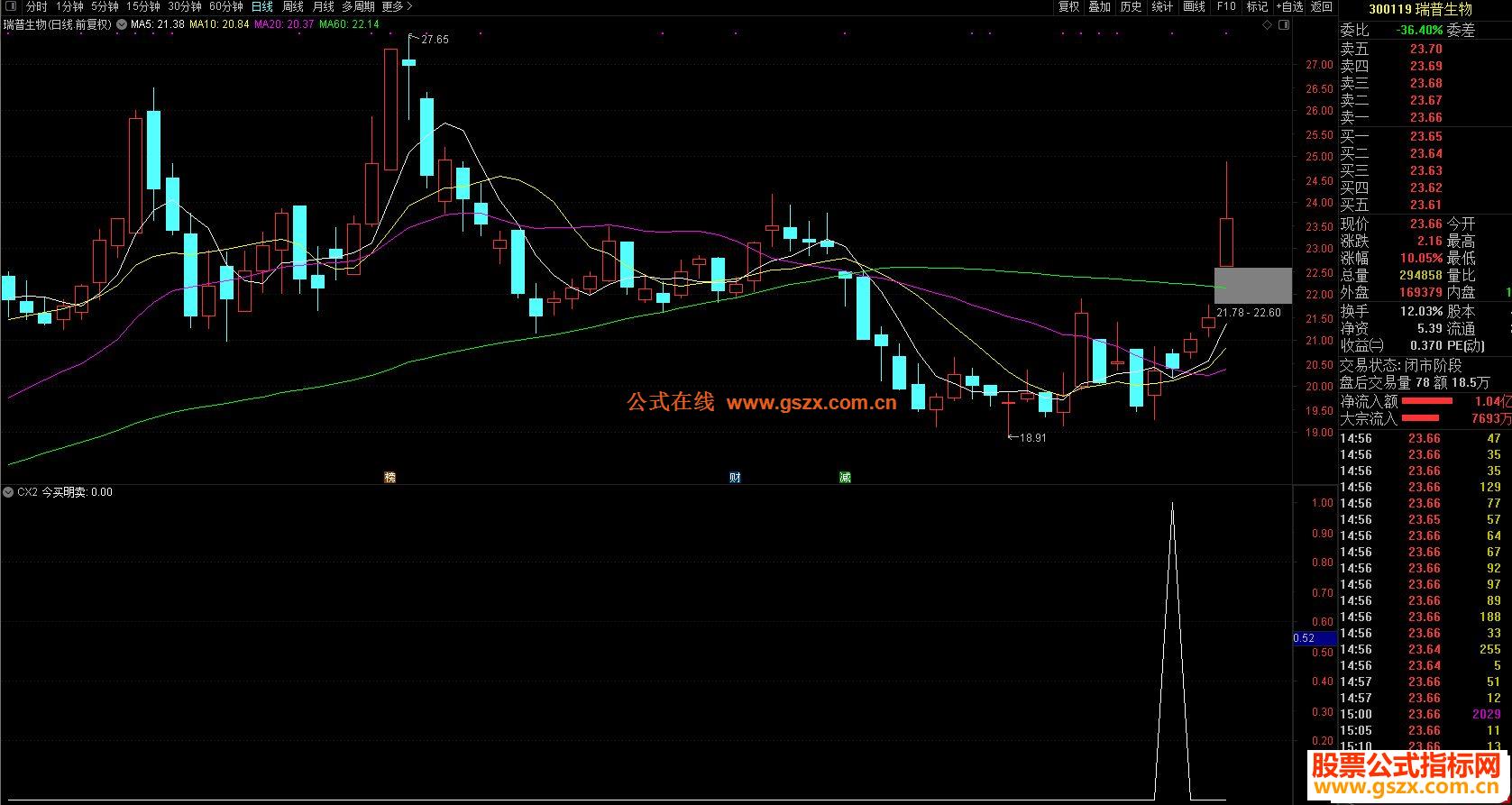Screen dimensions: 1512x805
Task: Click 卖二 price 23.67
Action: click(1426, 100)
